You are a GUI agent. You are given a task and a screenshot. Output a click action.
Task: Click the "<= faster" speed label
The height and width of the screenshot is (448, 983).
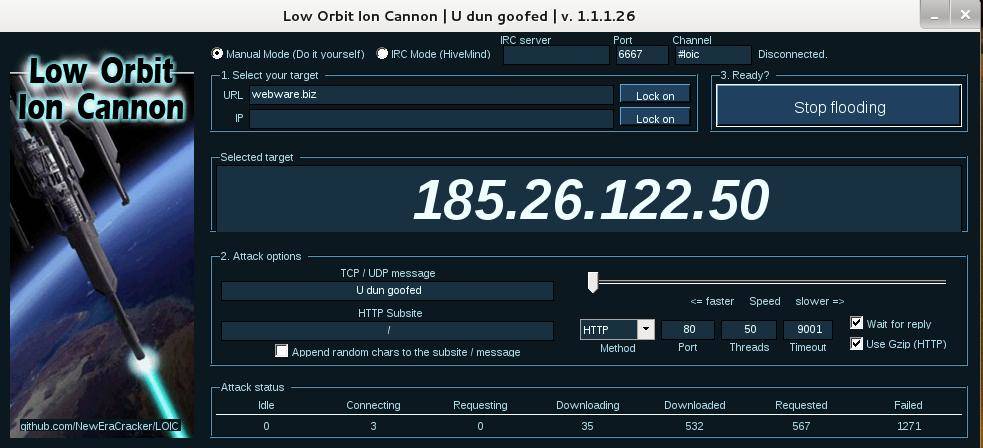(712, 301)
